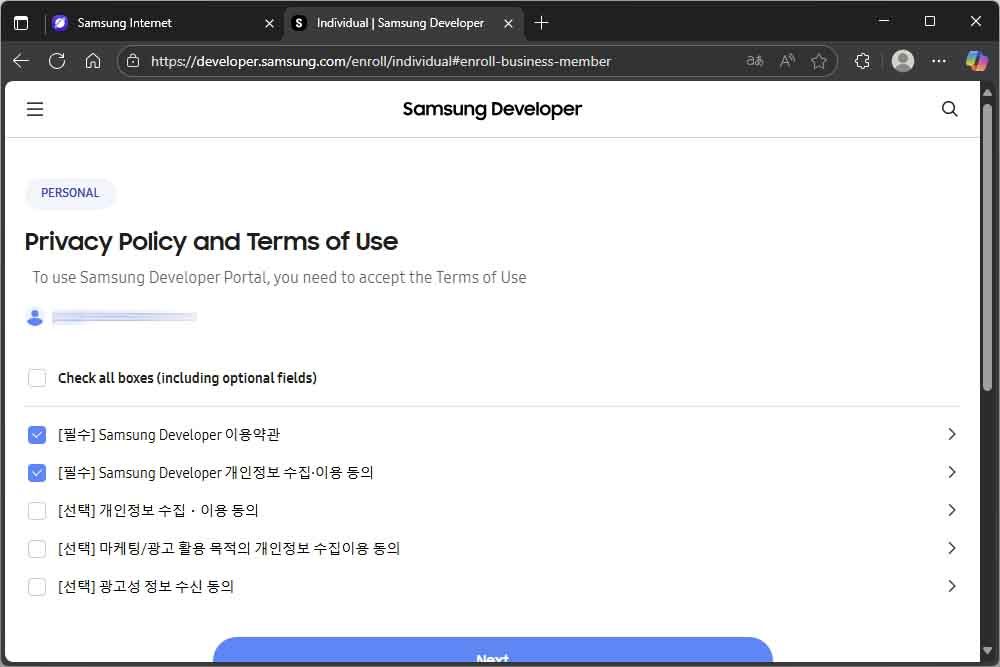
Task: Switch to the Samsung Internet tab
Action: click(x=164, y=23)
